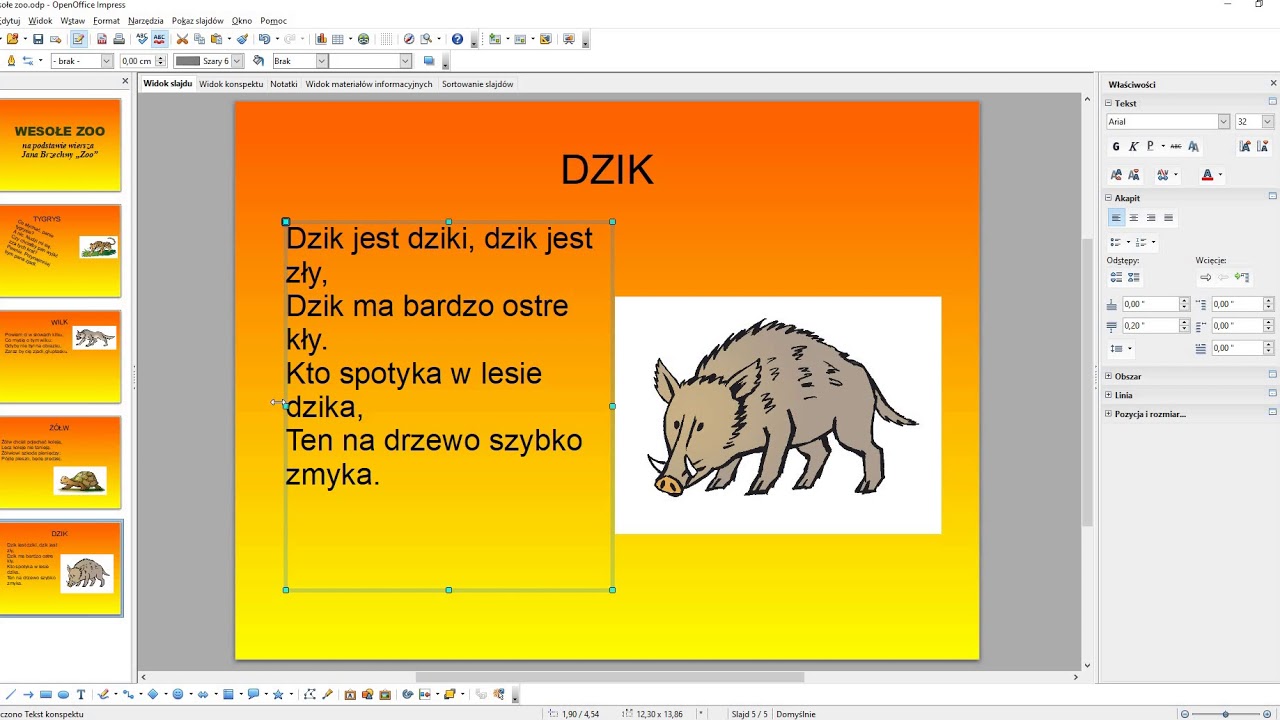Run spellcheck icon in toolbar
Screen dimensions: 1280x720
point(142,39)
